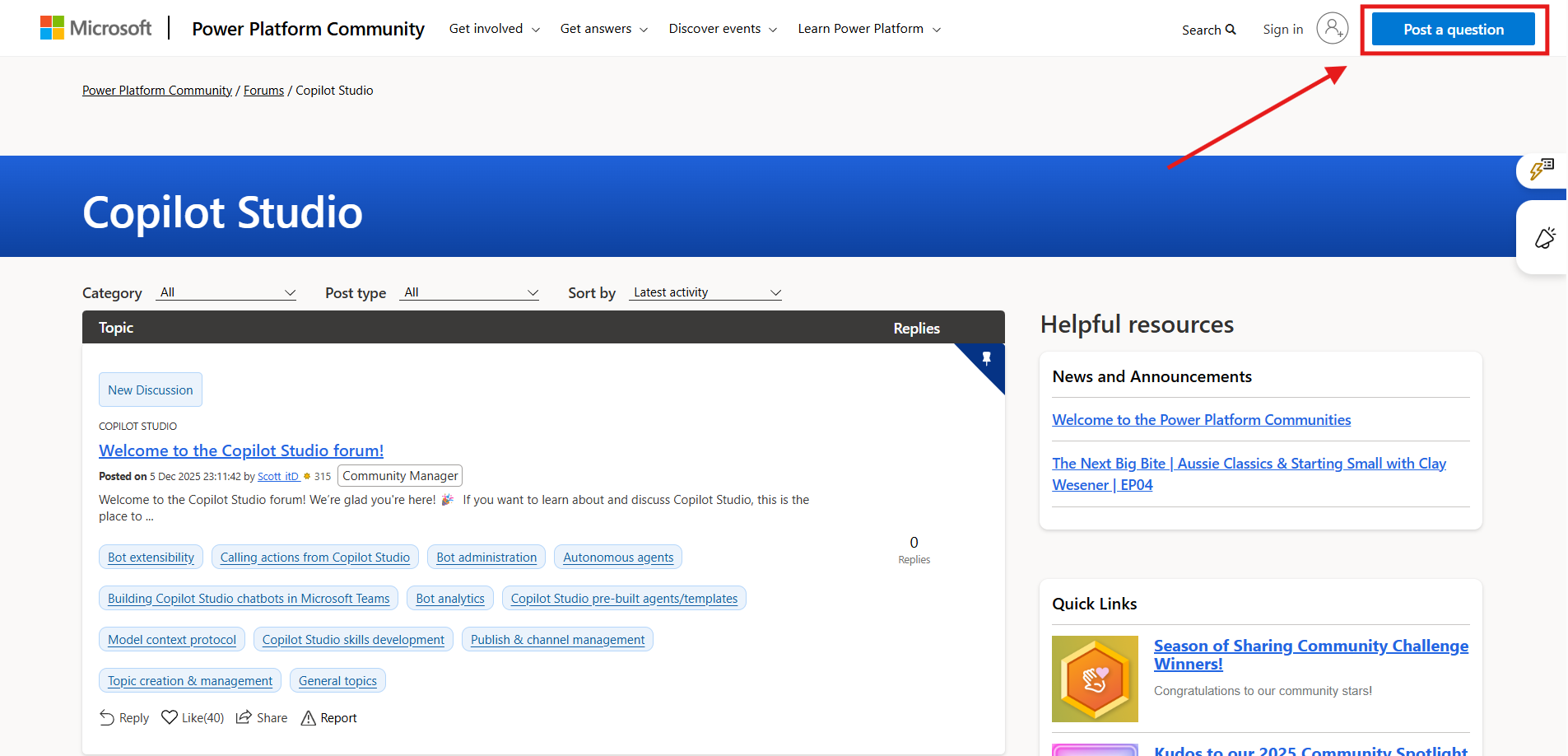Open Welcome to the Copilot Studio forum post
The height and width of the screenshot is (756, 1568).
(241, 450)
